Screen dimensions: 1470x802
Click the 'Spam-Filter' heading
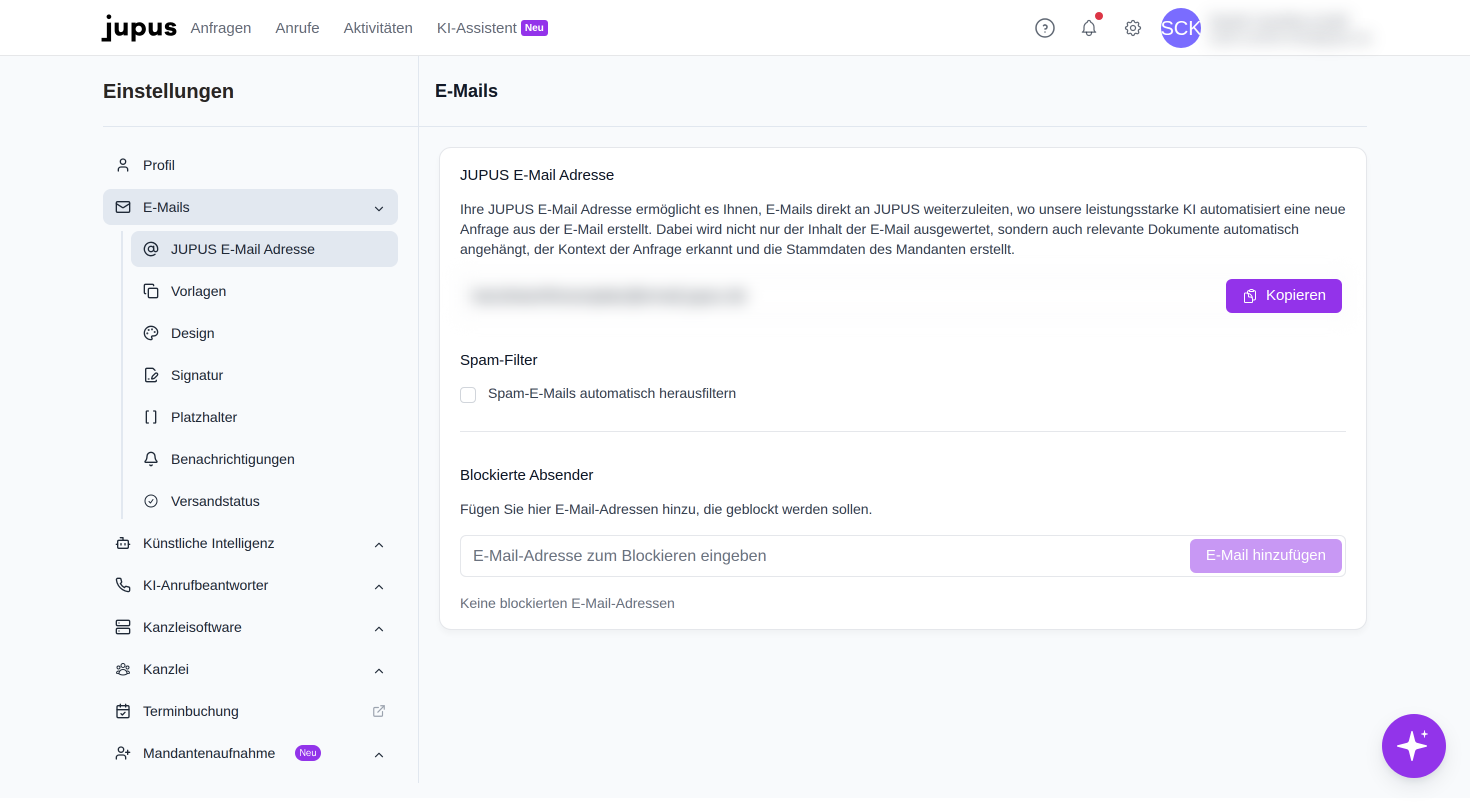tap(499, 360)
